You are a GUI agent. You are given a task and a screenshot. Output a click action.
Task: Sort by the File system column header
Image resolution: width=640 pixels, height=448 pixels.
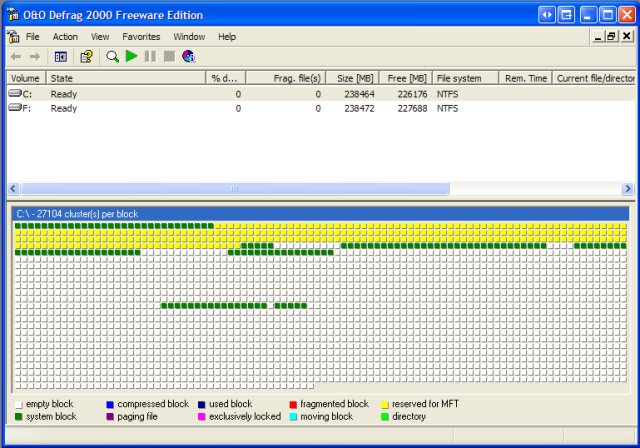coord(460,78)
